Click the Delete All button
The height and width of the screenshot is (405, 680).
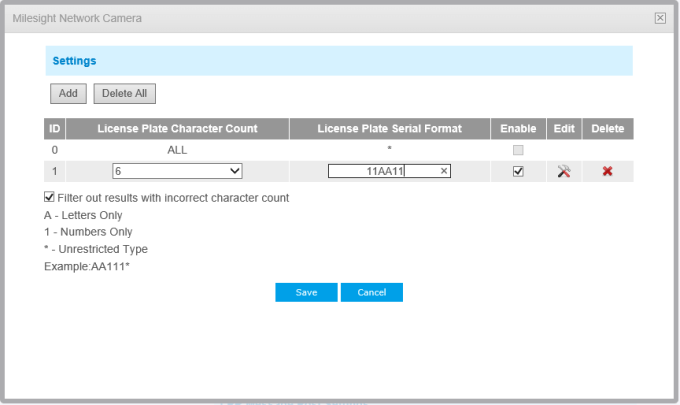[x=125, y=94]
